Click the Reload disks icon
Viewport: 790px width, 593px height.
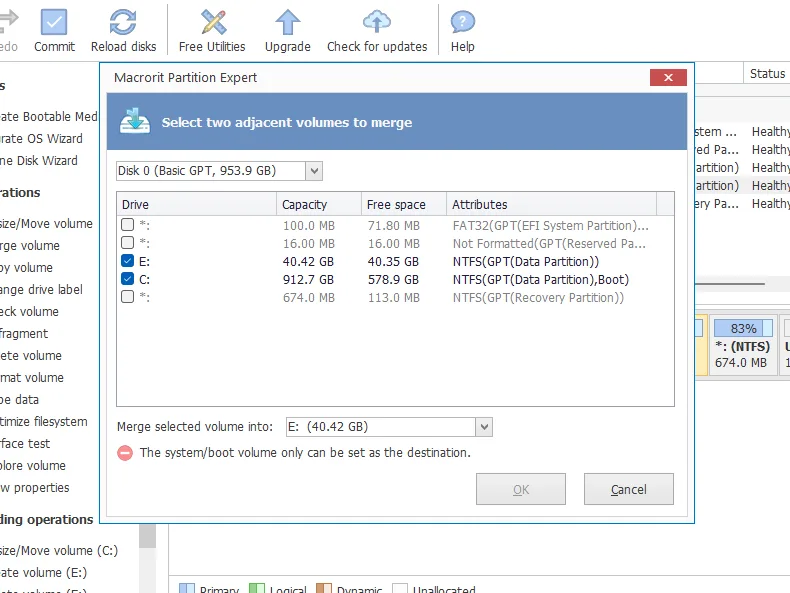[123, 22]
